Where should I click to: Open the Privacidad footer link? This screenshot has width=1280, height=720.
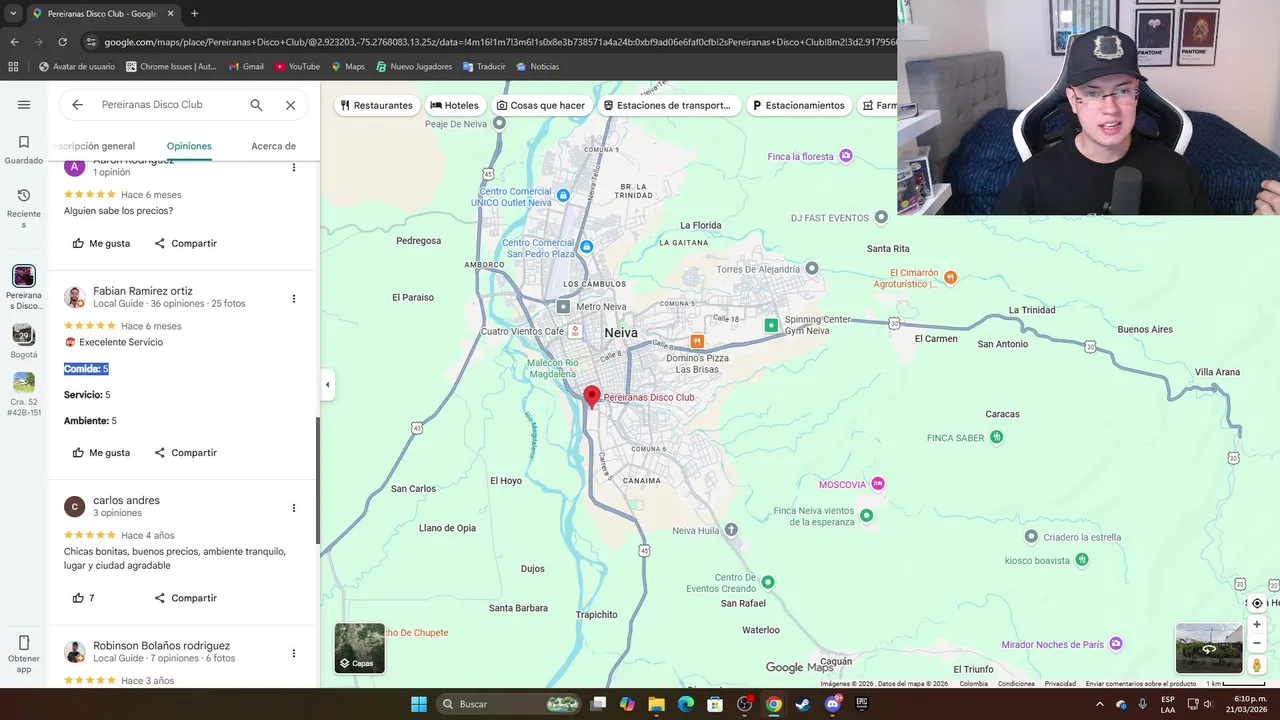(1060, 684)
